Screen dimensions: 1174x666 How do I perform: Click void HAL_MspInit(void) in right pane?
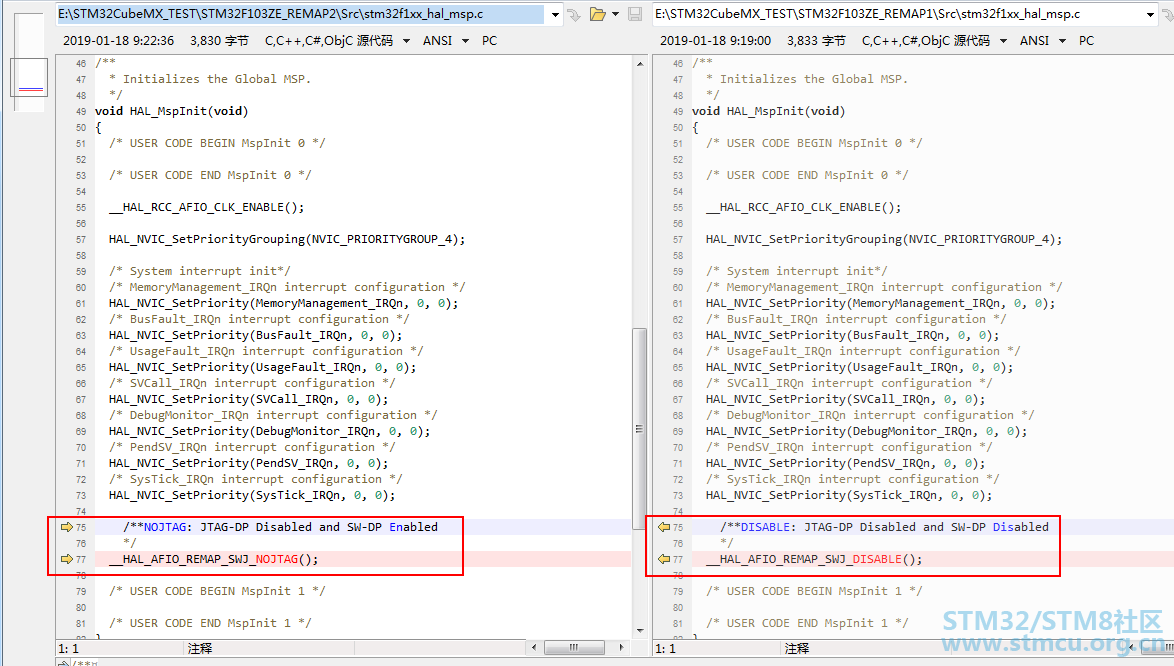pyautogui.click(x=768, y=111)
